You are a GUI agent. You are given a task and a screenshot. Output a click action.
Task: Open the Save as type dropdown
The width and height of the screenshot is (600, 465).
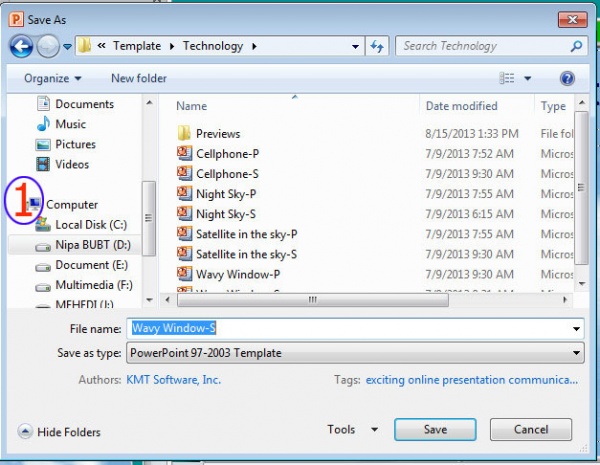point(355,353)
